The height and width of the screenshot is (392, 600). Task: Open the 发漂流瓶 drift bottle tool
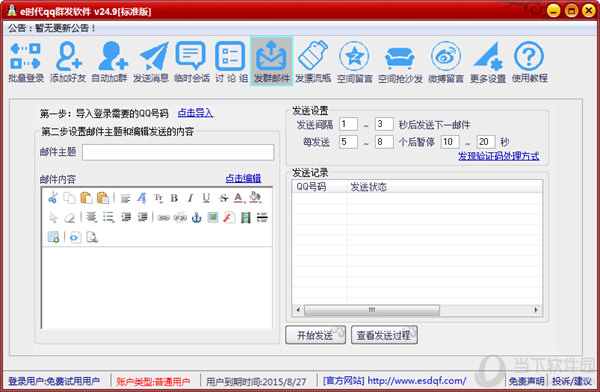[313, 62]
